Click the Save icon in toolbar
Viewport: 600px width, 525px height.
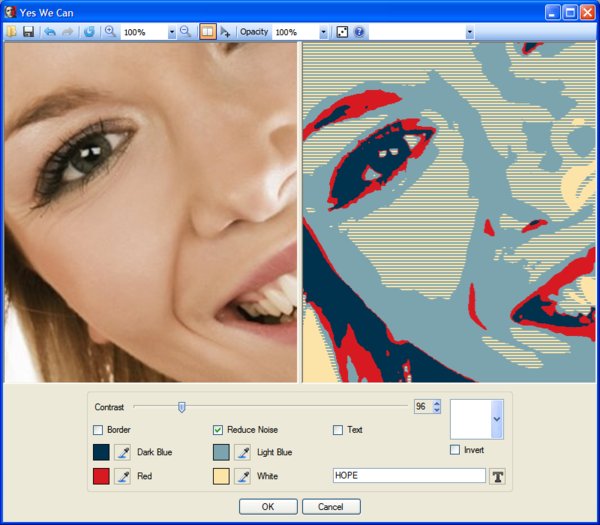[28, 32]
